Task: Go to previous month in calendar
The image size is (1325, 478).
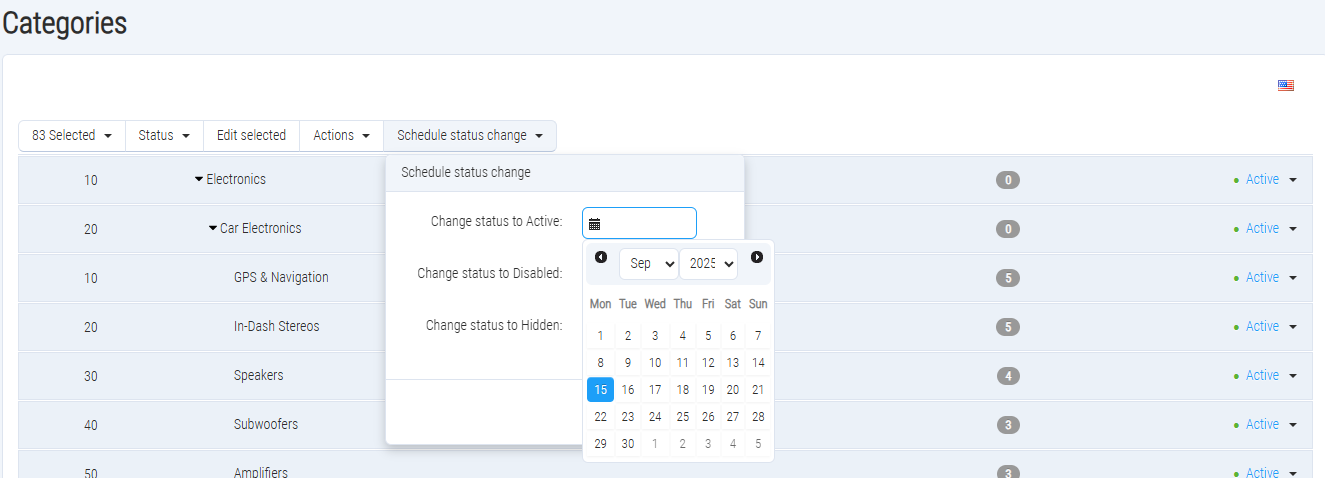Action: point(601,258)
